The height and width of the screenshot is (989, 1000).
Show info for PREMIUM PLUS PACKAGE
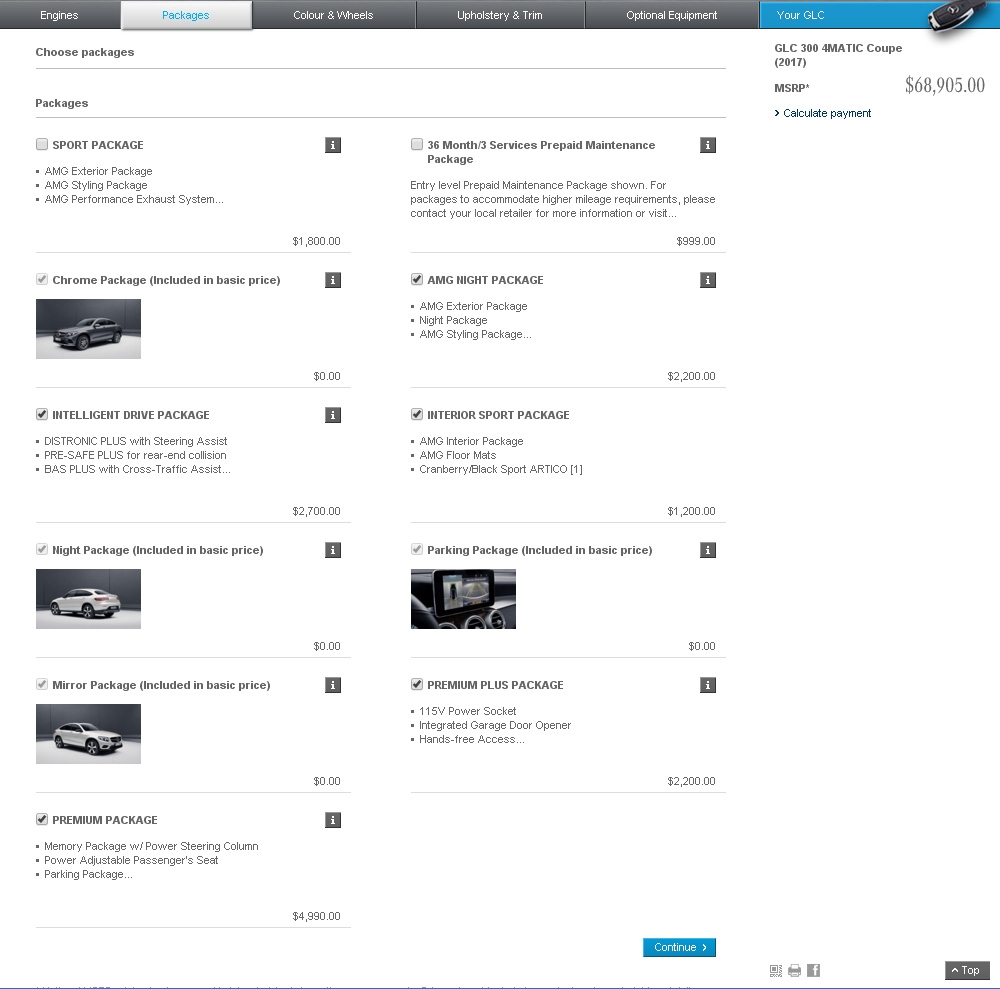point(707,685)
